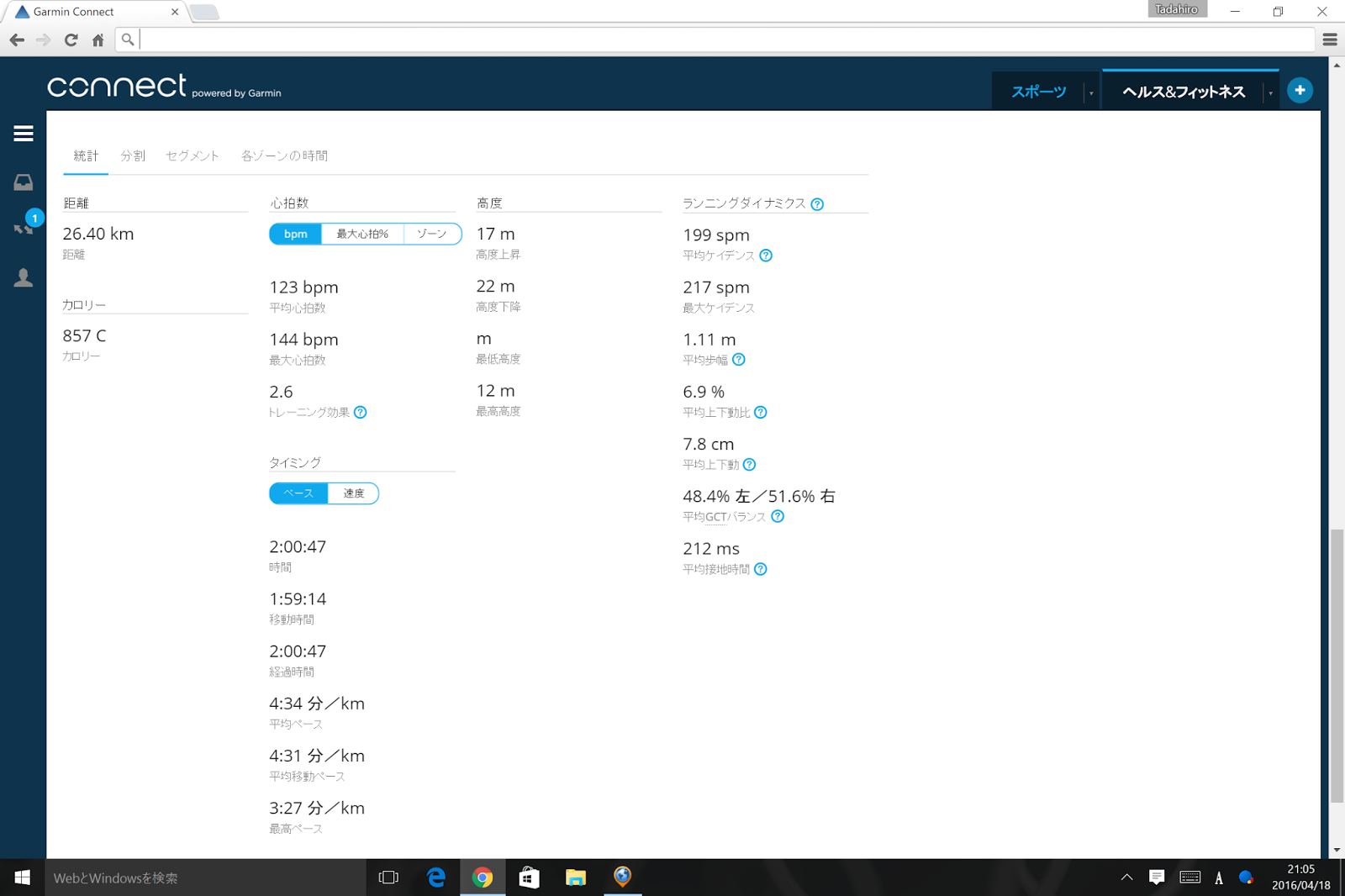This screenshot has height=896, width=1345.
Task: Open Chrome from the taskbar
Action: [x=483, y=878]
